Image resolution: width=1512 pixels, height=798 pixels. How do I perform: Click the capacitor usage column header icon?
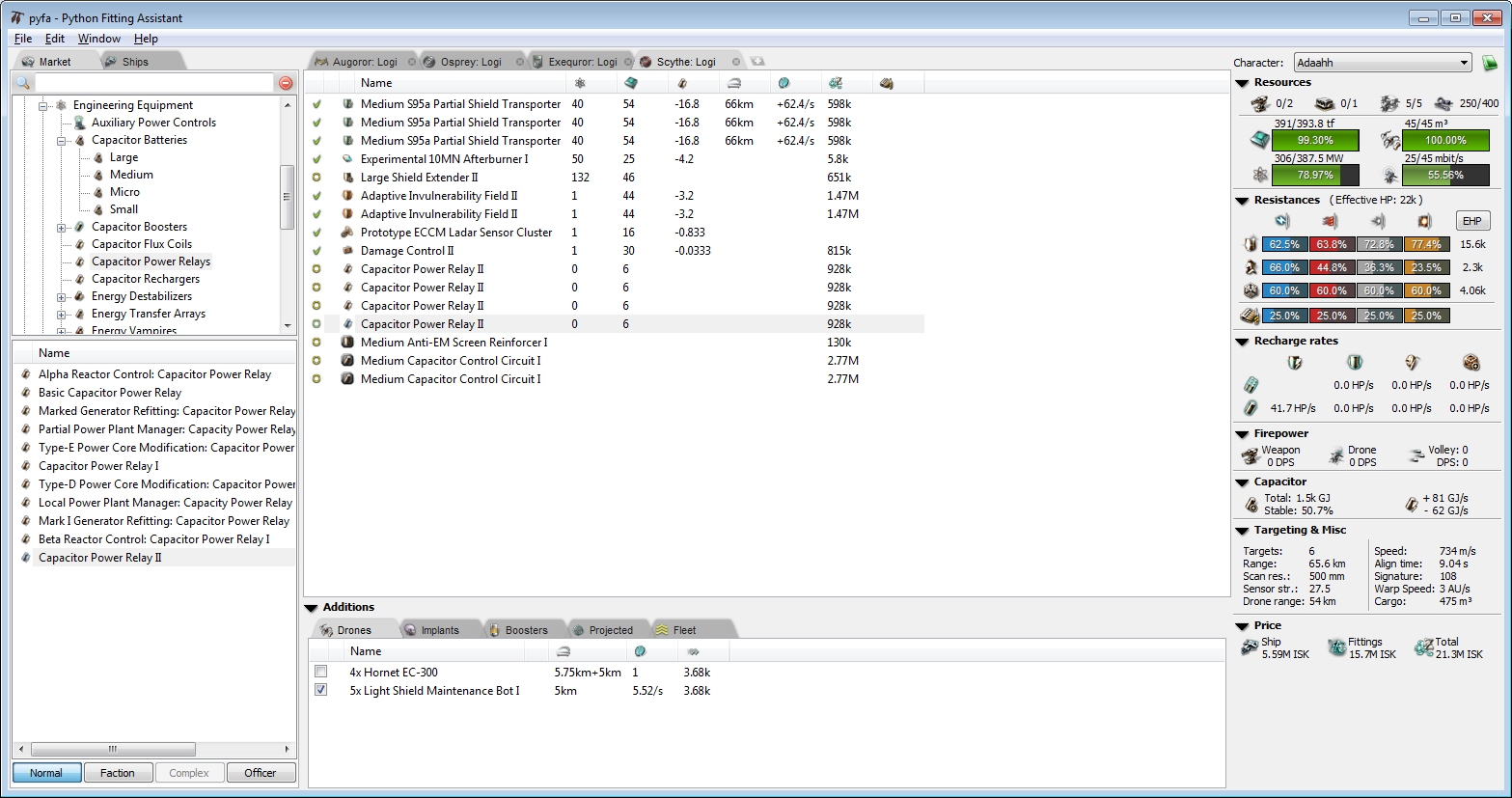click(x=682, y=83)
